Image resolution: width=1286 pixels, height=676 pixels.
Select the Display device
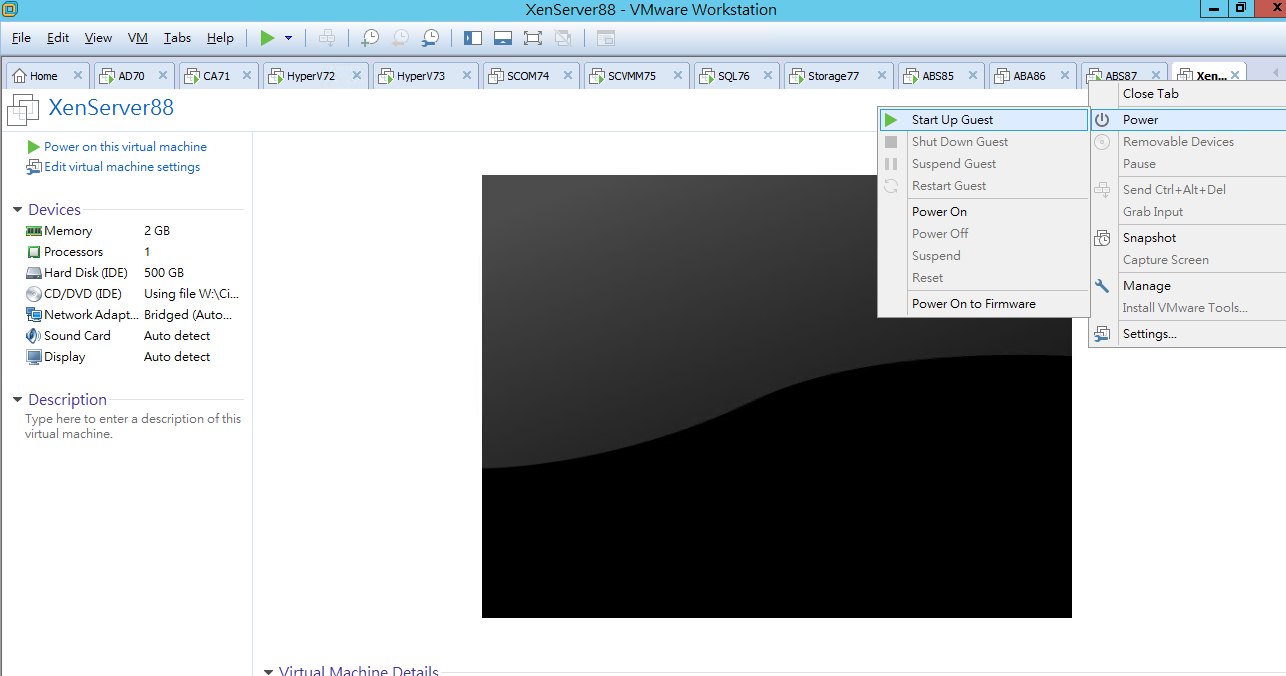(x=133, y=357)
